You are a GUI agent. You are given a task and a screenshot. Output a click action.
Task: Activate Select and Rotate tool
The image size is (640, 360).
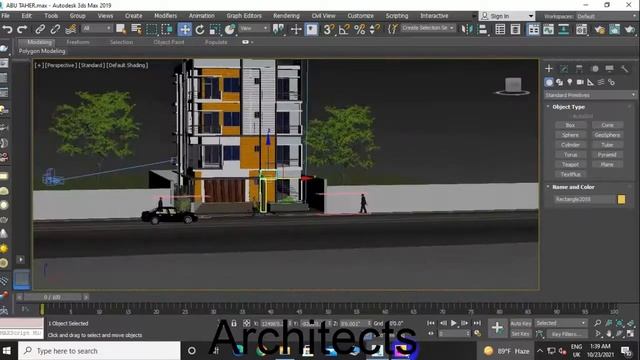pos(200,29)
